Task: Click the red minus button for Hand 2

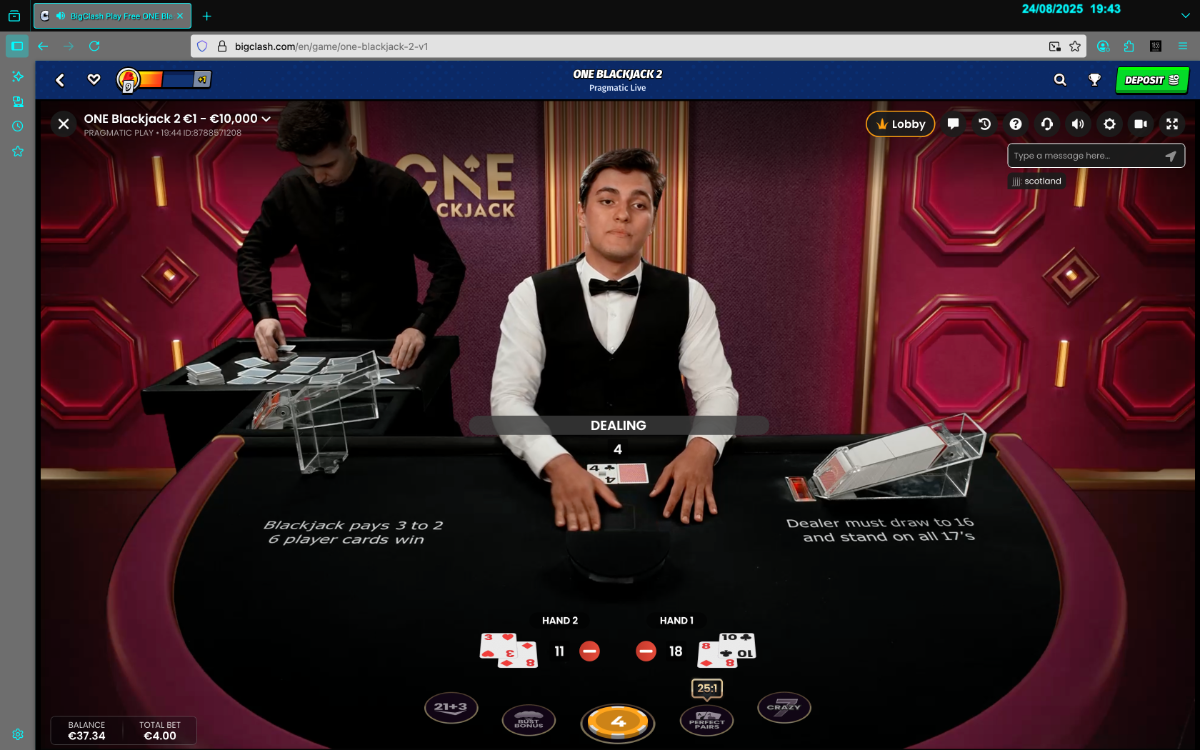Action: [x=590, y=651]
